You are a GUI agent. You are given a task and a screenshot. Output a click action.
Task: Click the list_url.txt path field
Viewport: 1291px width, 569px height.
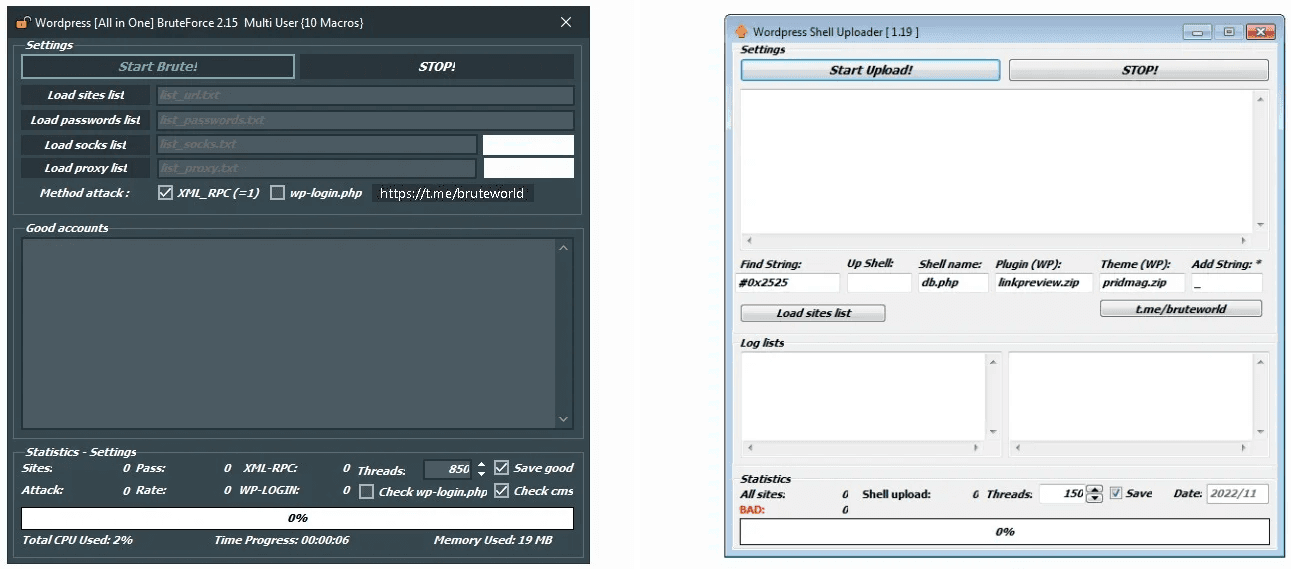pos(365,95)
